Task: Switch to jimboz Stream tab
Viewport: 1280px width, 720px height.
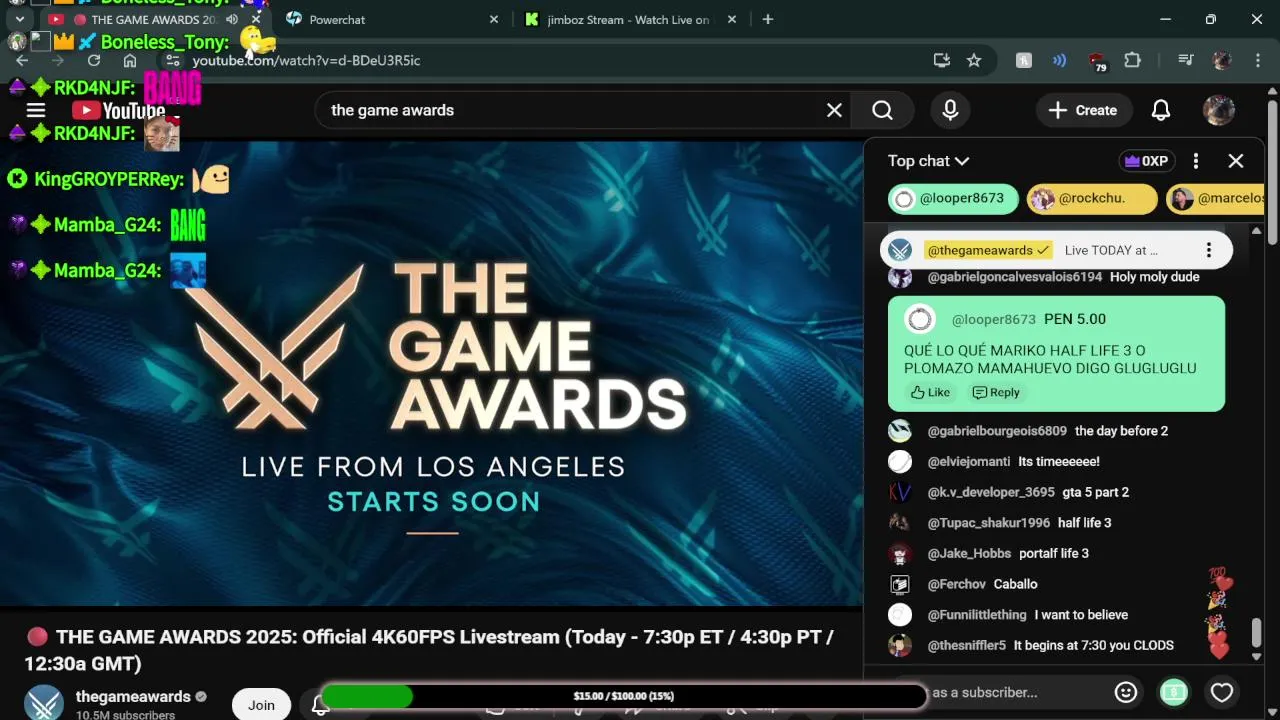Action: (x=630, y=19)
